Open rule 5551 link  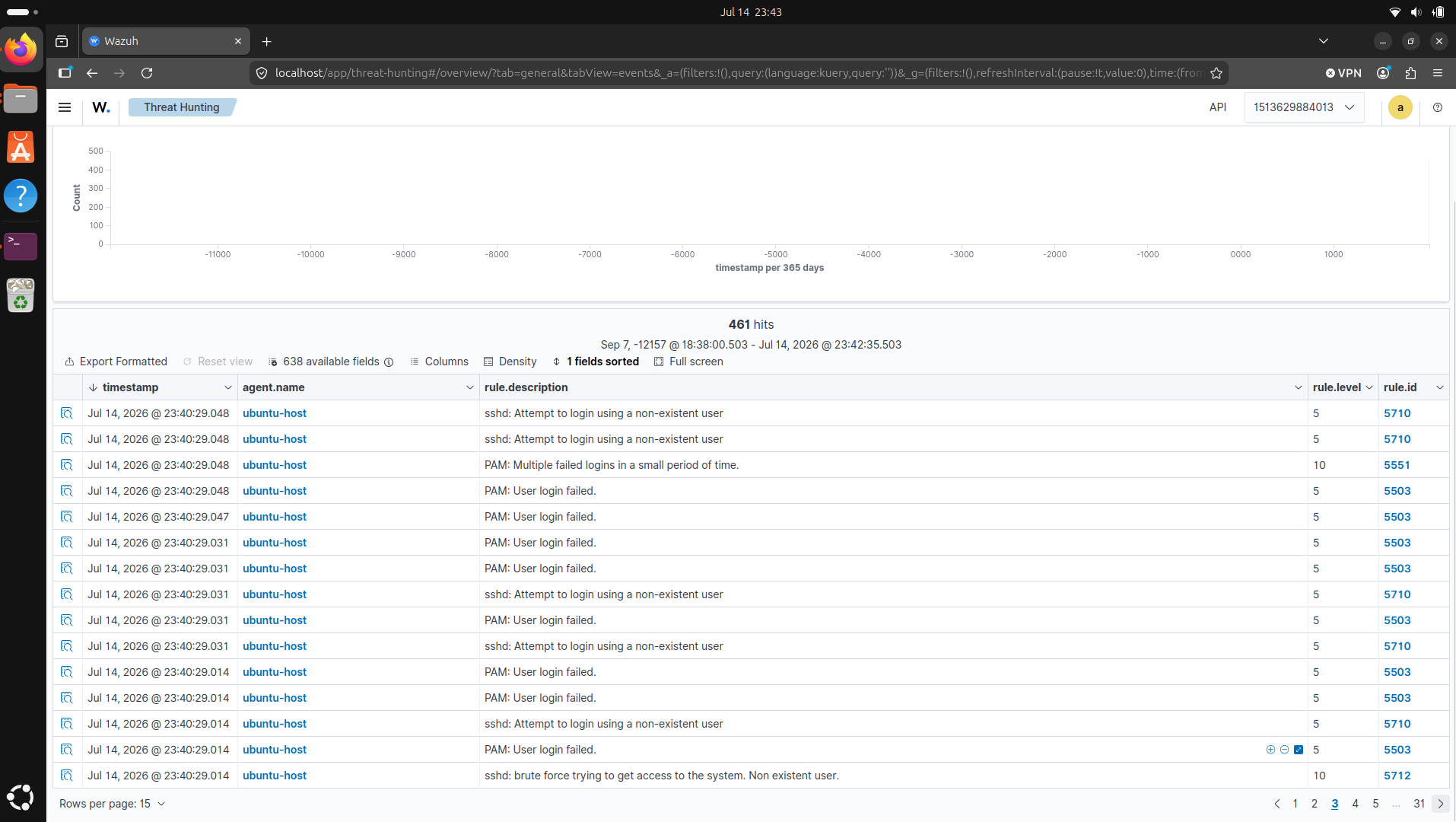point(1397,465)
